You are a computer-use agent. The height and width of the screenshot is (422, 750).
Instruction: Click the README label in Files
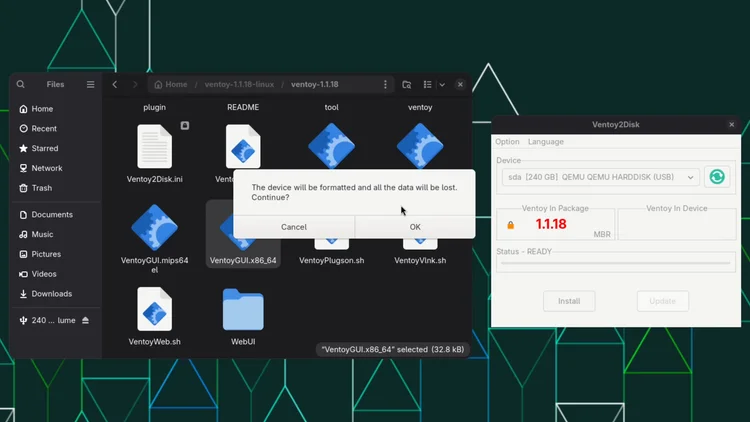tap(243, 107)
